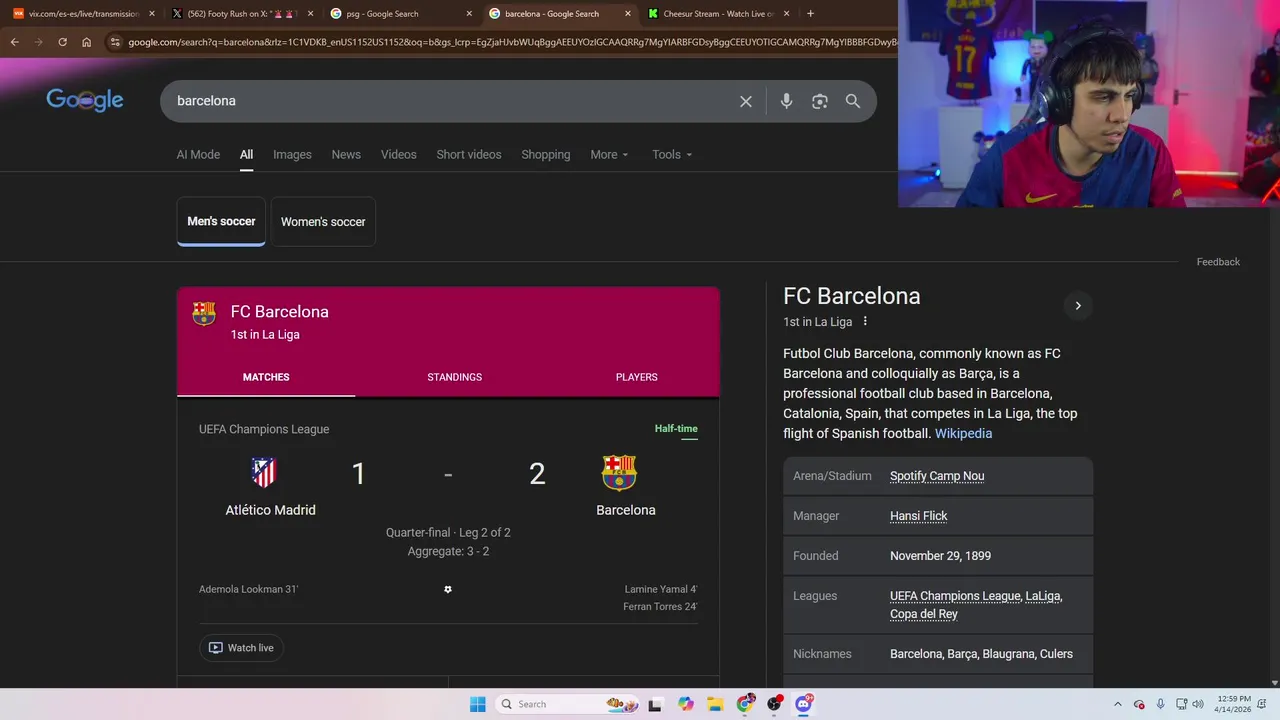This screenshot has width=1280, height=720.
Task: Switch to the PLAYERS tab
Action: click(637, 377)
